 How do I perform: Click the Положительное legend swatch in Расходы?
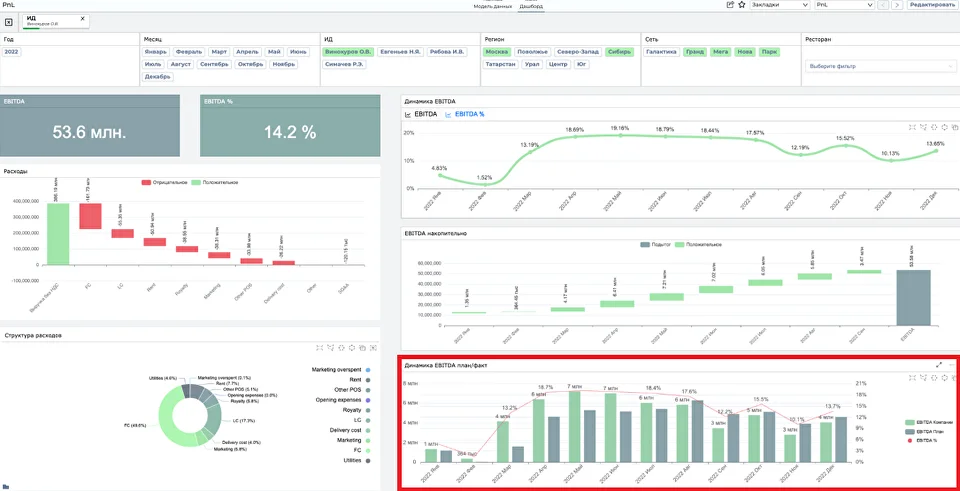pos(196,182)
